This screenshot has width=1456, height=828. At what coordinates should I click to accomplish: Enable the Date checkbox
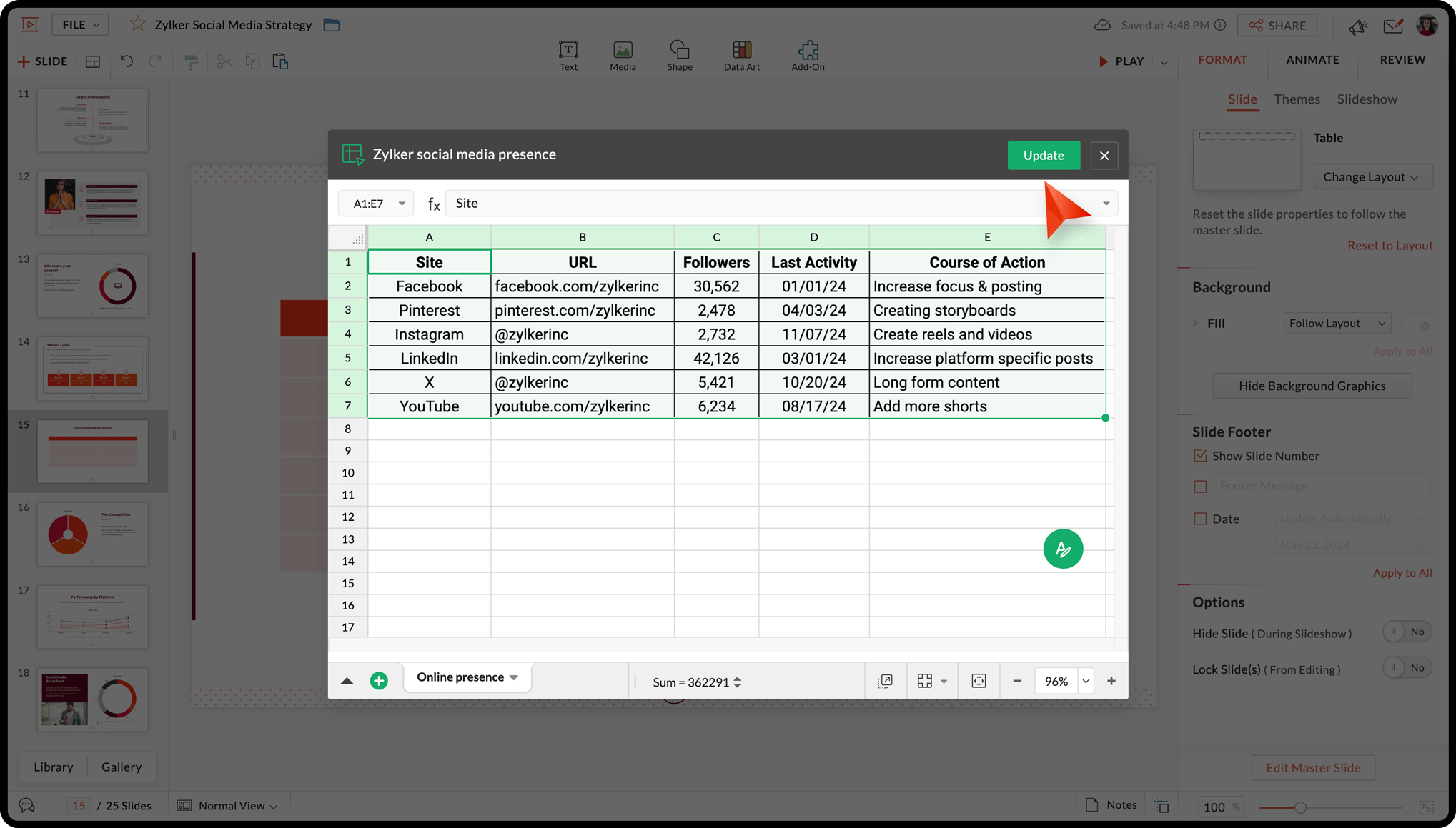coord(1200,519)
